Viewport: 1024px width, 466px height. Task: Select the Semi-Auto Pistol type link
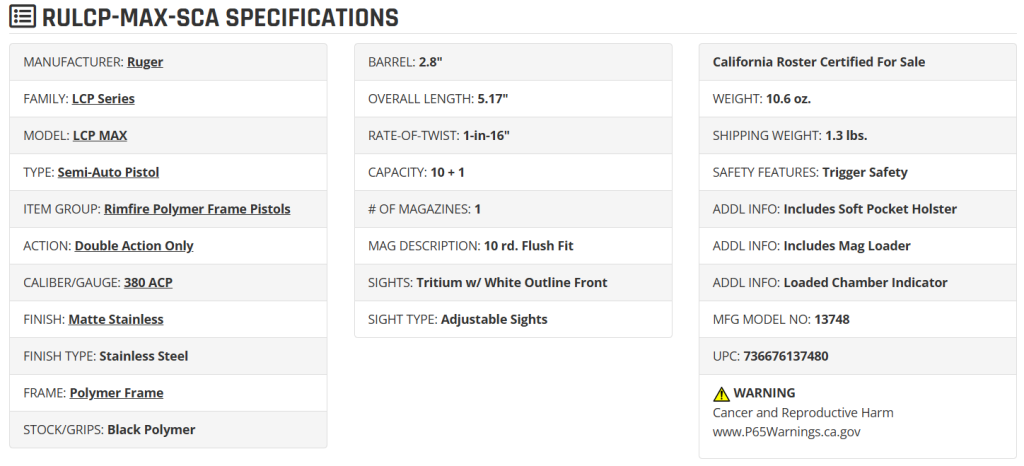point(108,172)
